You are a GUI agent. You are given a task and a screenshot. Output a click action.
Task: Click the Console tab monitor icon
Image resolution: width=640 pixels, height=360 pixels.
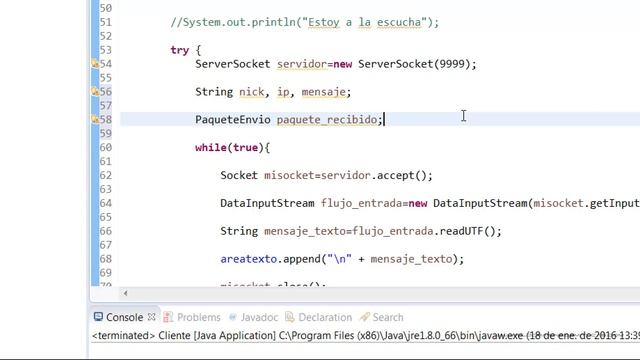(98, 317)
